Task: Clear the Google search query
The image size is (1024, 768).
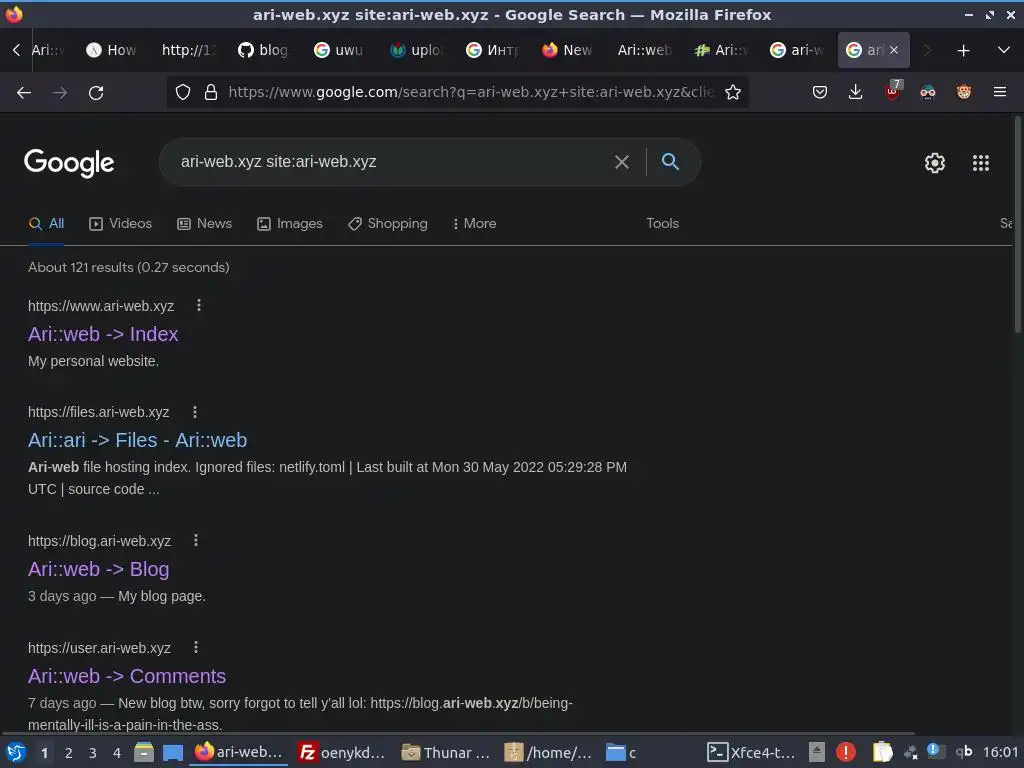Action: pyautogui.click(x=622, y=162)
